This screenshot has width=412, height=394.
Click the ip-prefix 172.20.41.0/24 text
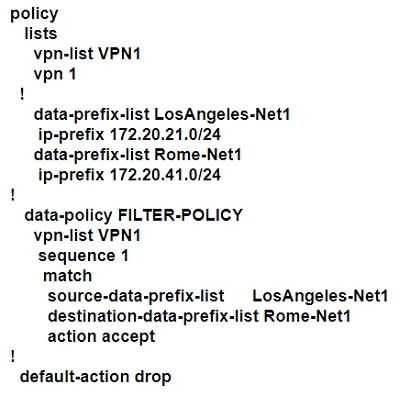pyautogui.click(x=129, y=175)
